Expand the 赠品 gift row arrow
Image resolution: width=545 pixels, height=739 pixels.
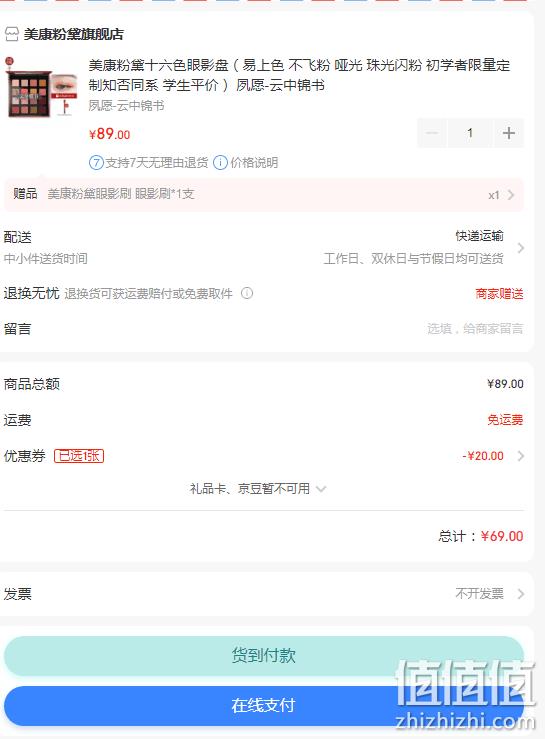(x=511, y=195)
